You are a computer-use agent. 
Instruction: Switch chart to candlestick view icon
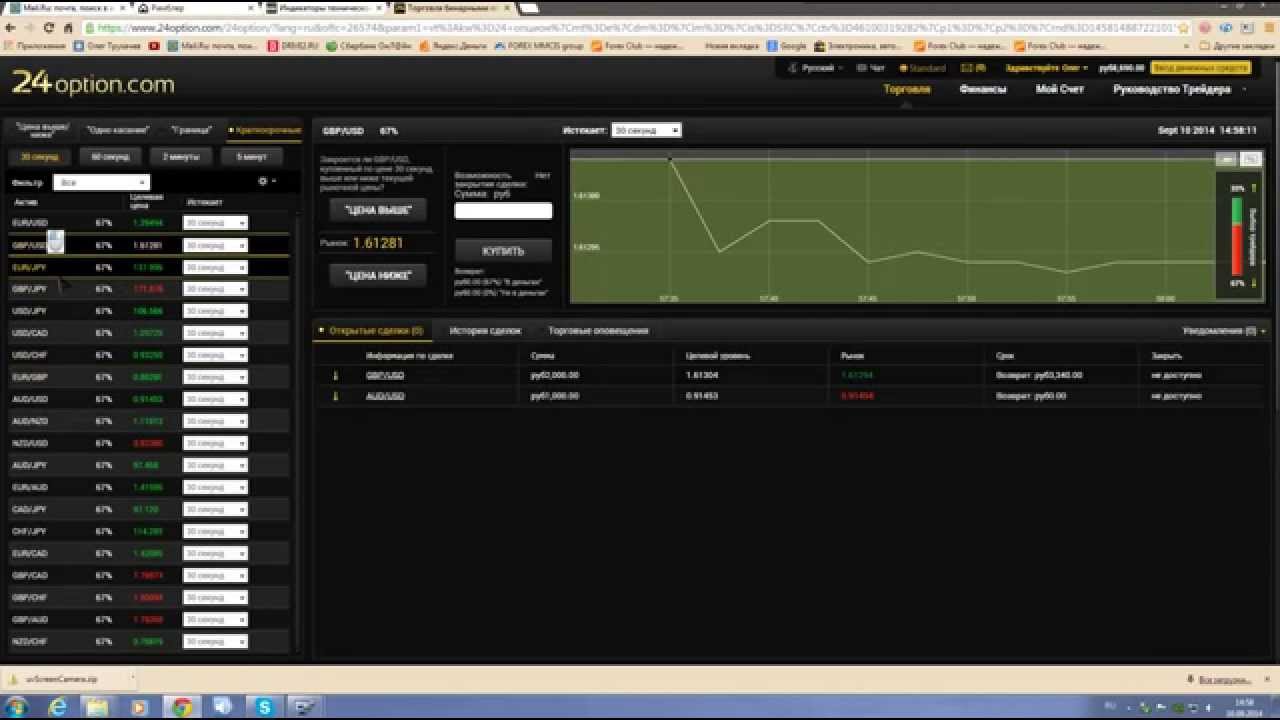click(x=1251, y=159)
